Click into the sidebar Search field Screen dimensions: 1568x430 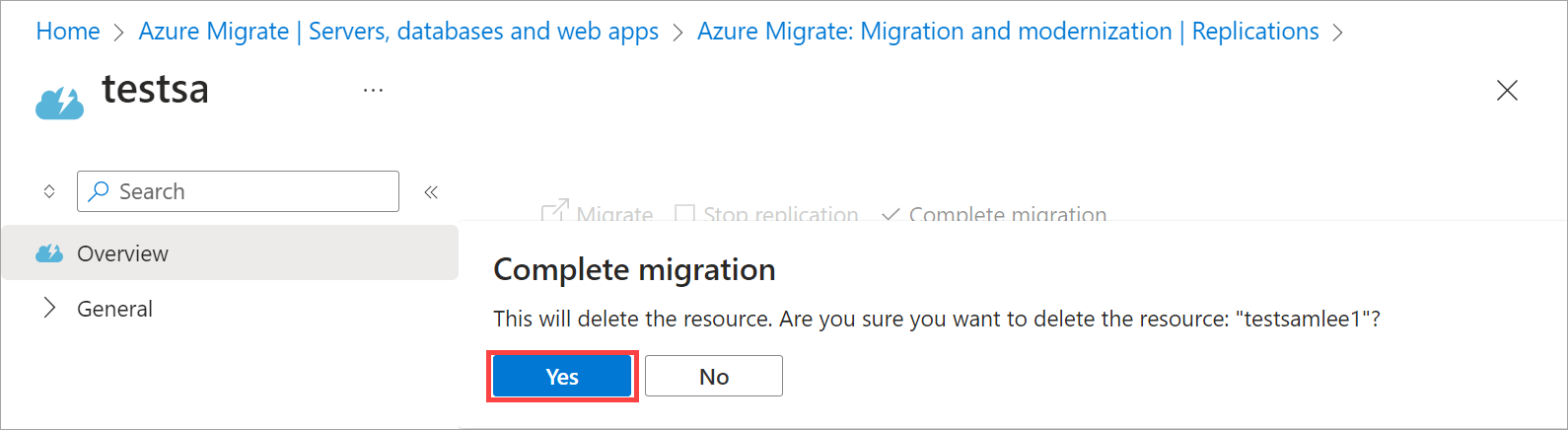[x=251, y=191]
